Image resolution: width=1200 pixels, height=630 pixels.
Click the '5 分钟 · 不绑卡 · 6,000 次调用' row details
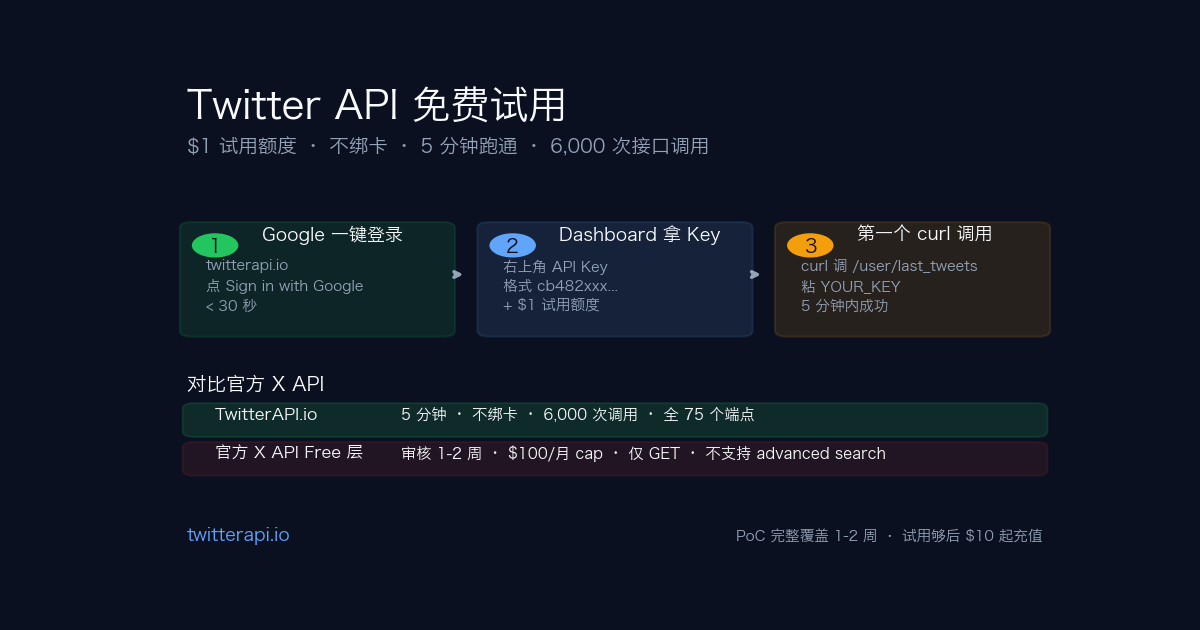[x=578, y=414]
